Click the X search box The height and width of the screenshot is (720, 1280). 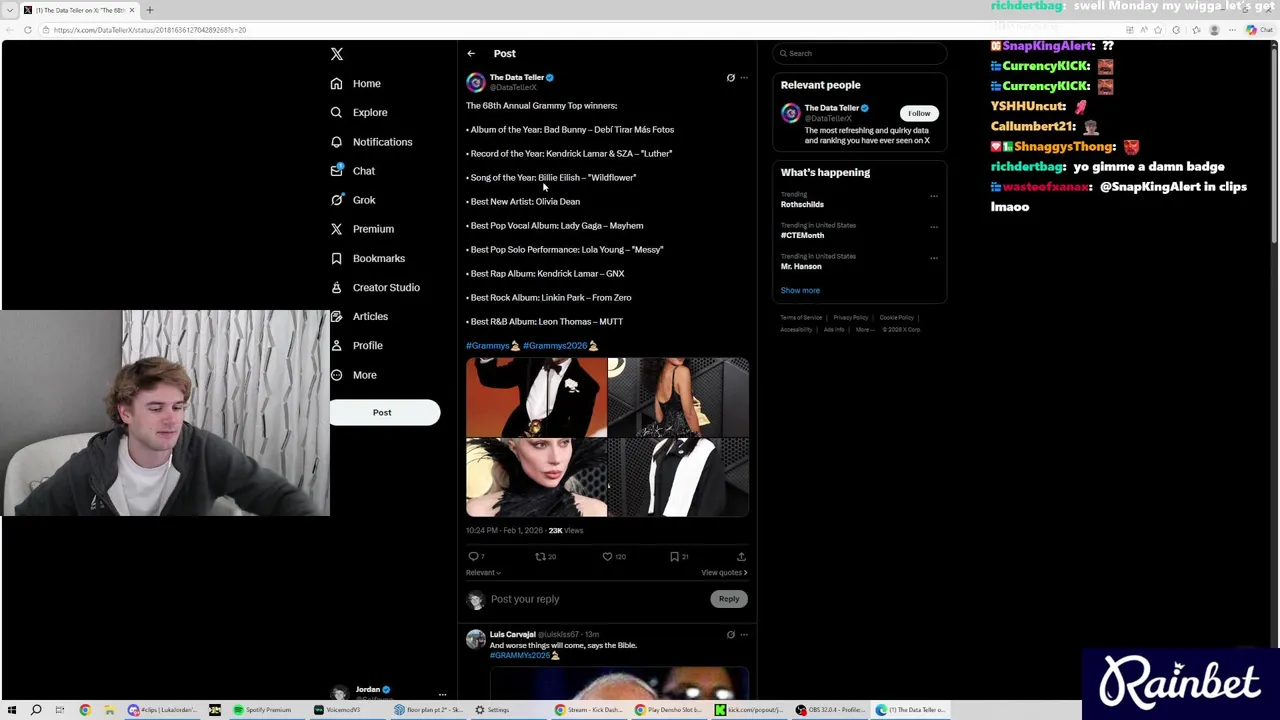pos(859,54)
